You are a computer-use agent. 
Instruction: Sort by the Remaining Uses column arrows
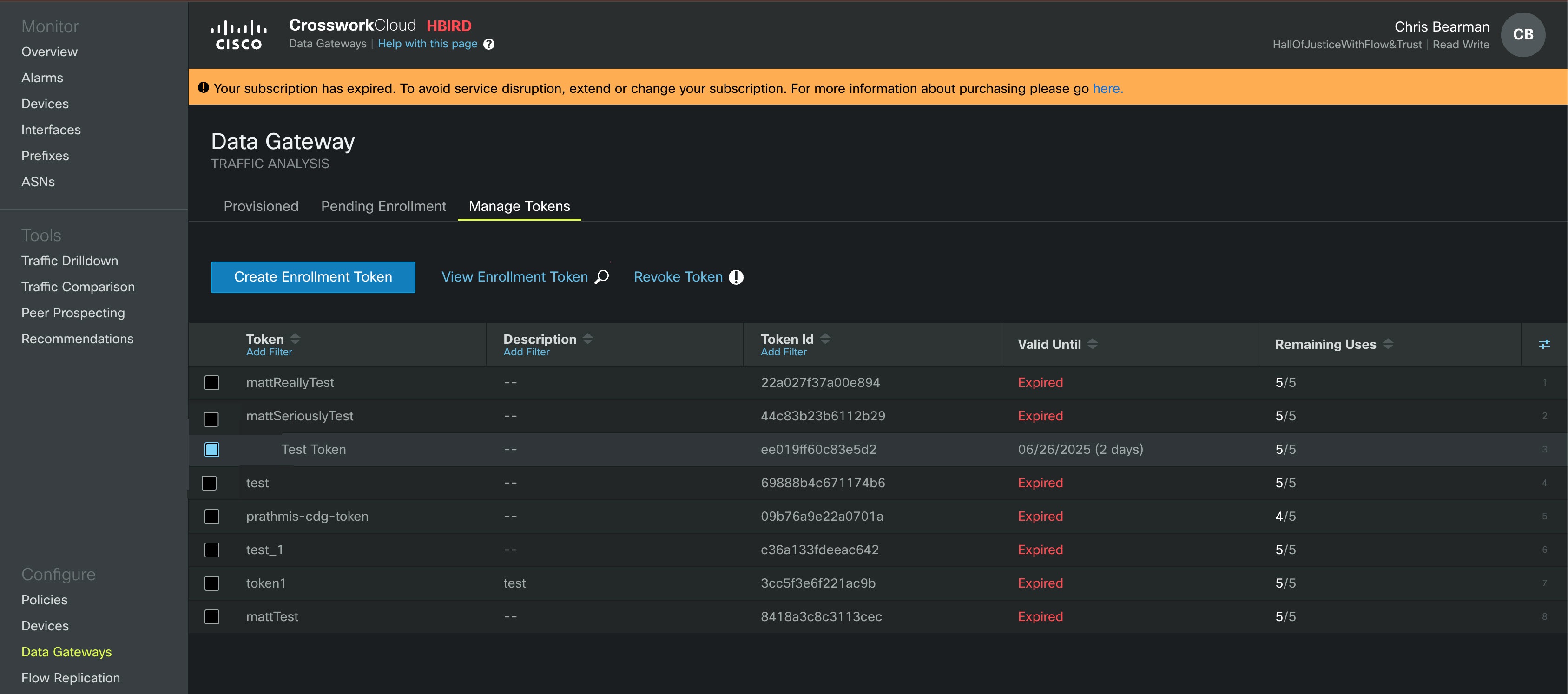coord(1388,344)
